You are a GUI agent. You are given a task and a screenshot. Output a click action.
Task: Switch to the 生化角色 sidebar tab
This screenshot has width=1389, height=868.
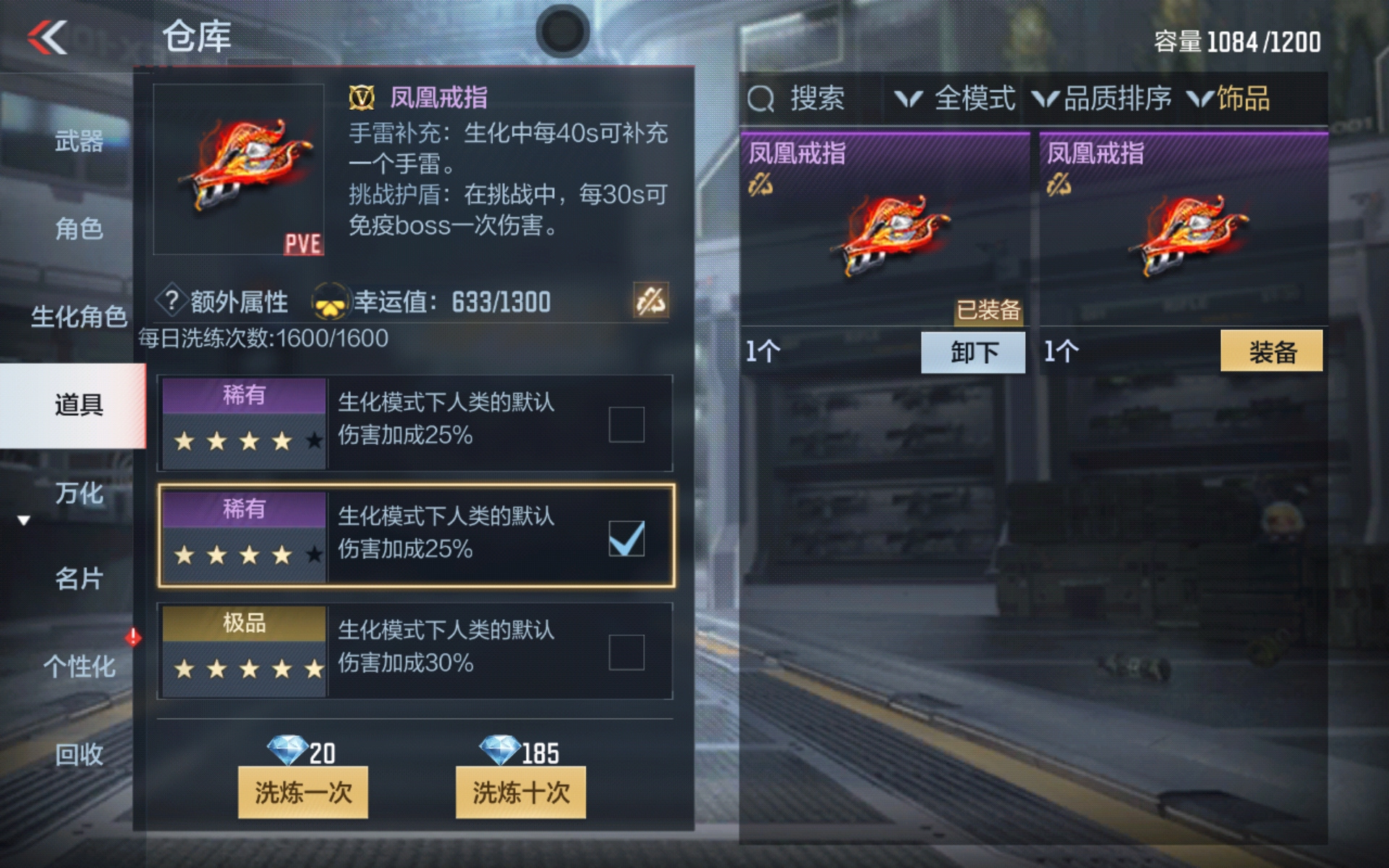pyautogui.click(x=79, y=316)
